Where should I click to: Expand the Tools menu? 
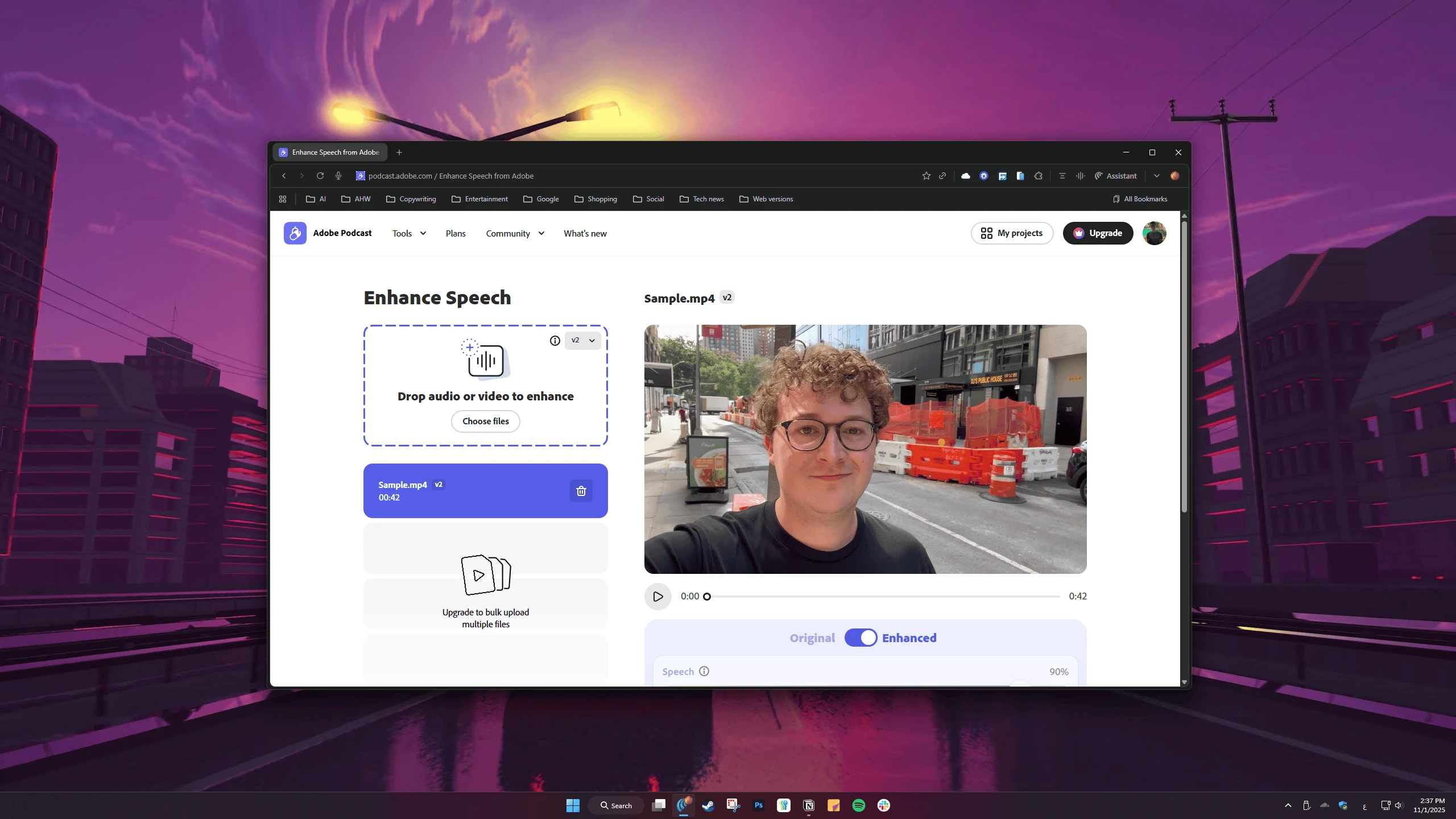click(x=409, y=233)
